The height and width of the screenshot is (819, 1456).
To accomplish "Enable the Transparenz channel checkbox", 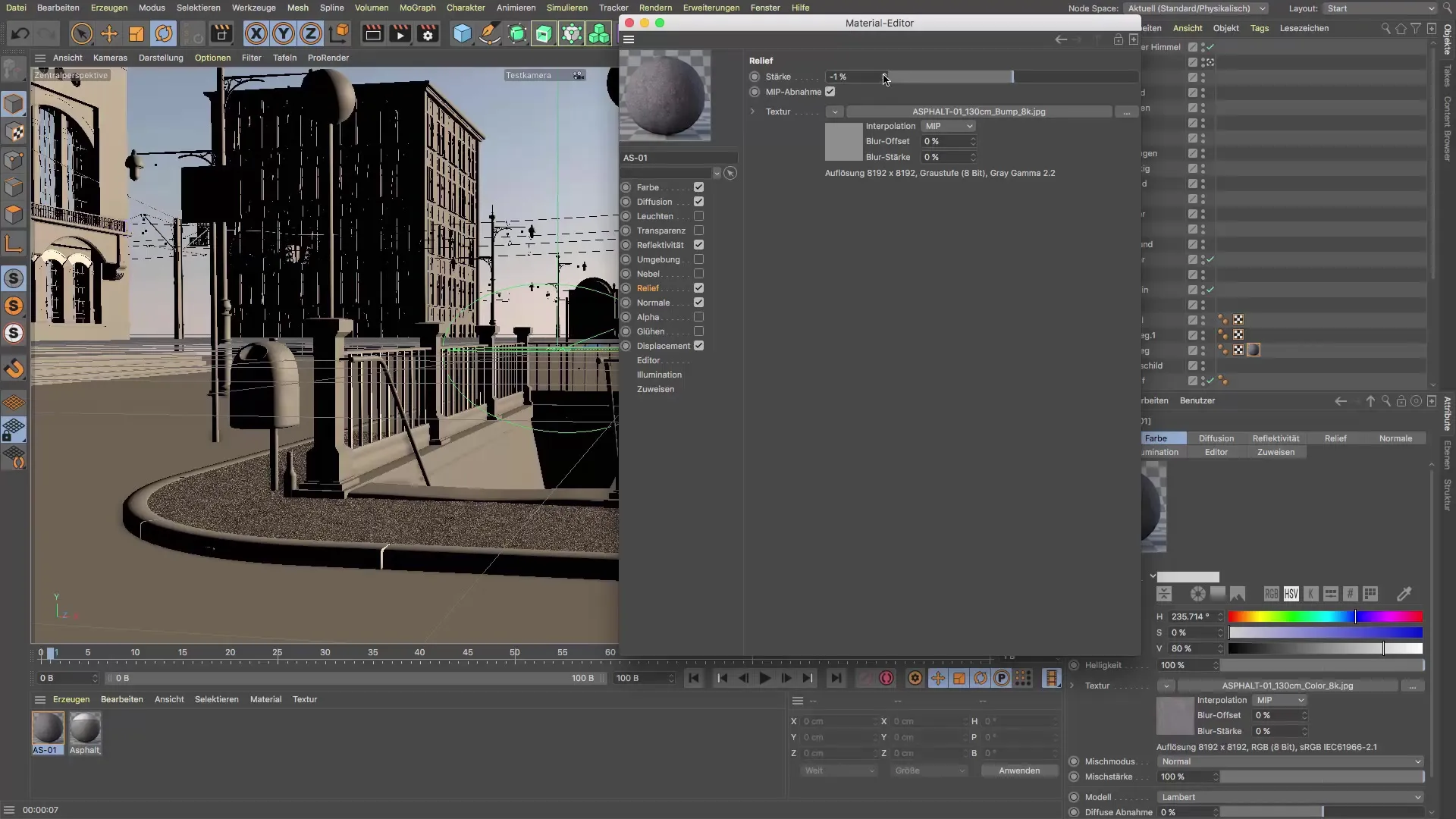I will (698, 231).
